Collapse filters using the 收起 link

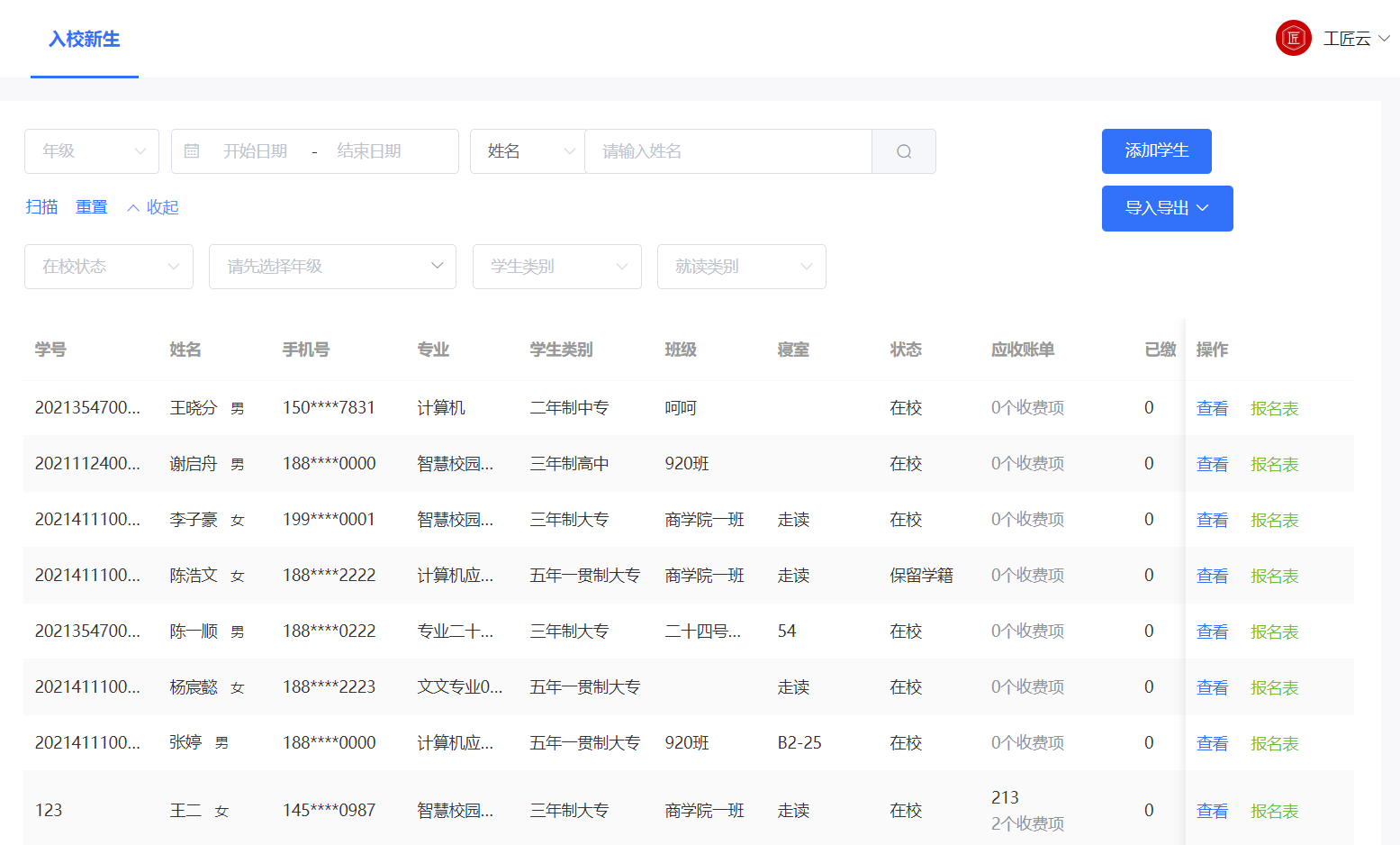click(x=153, y=206)
